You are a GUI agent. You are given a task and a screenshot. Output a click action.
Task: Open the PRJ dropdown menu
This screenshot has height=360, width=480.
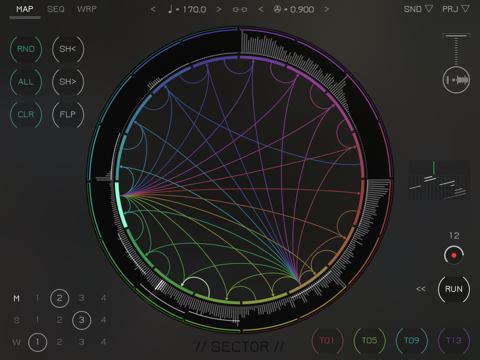456,9
